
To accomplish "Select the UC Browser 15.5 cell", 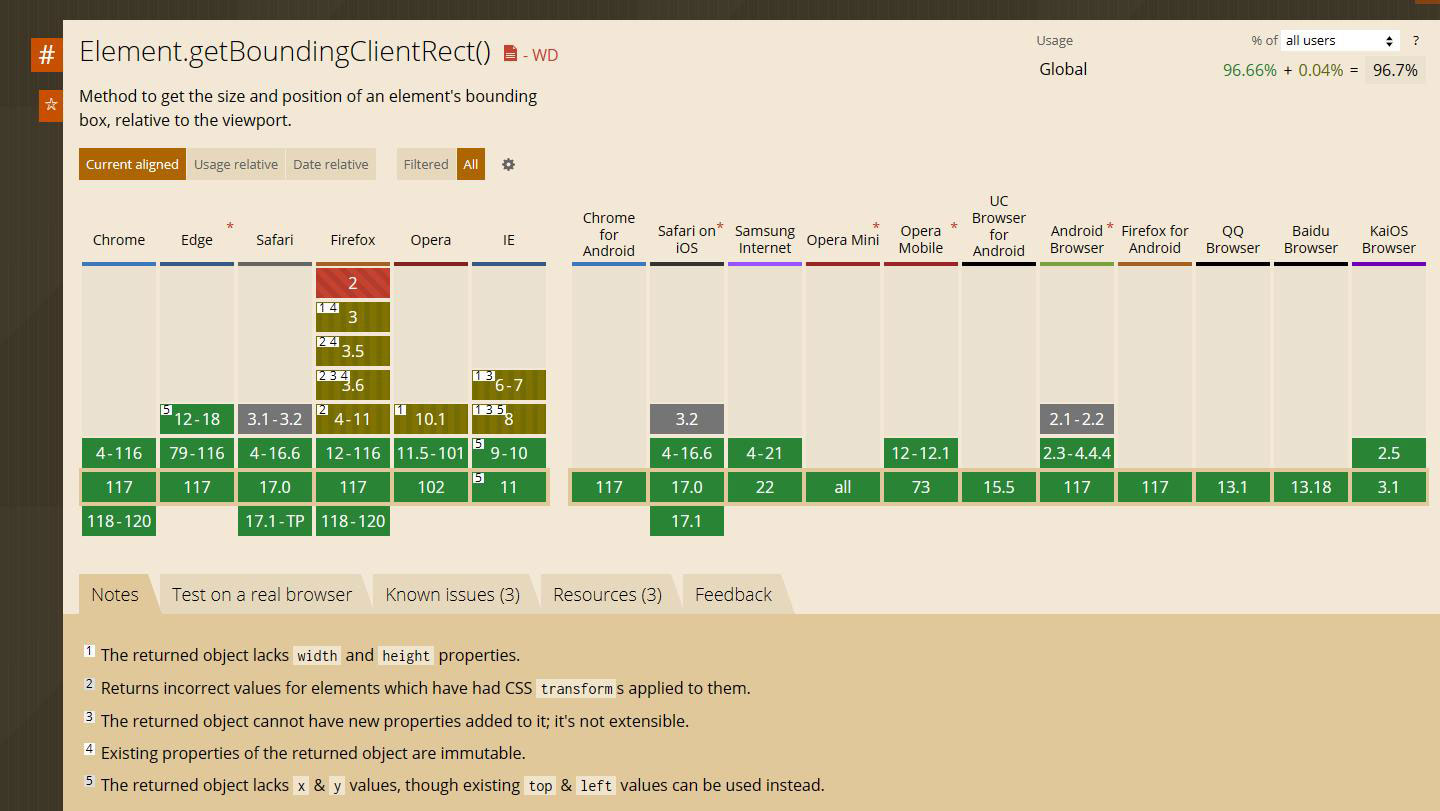I will (x=999, y=487).
